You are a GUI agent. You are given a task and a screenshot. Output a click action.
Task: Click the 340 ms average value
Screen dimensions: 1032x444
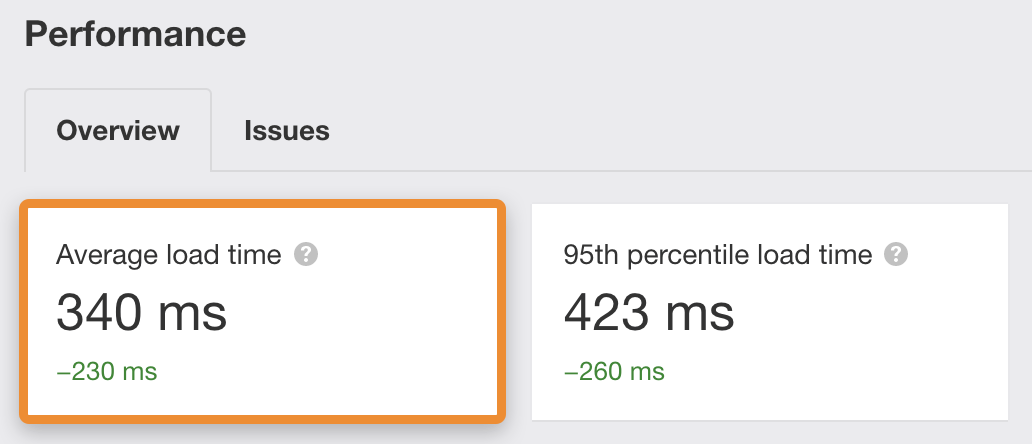pyautogui.click(x=142, y=311)
